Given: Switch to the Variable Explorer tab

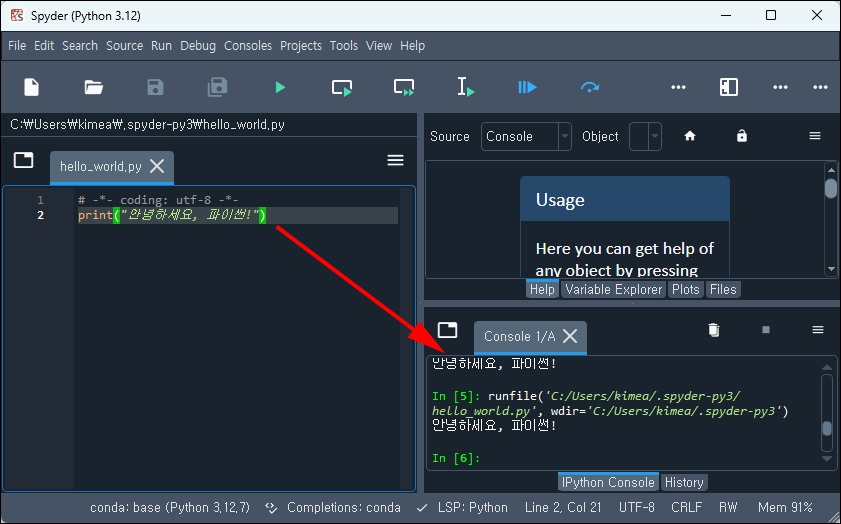Looking at the screenshot, I should pyautogui.click(x=614, y=290).
